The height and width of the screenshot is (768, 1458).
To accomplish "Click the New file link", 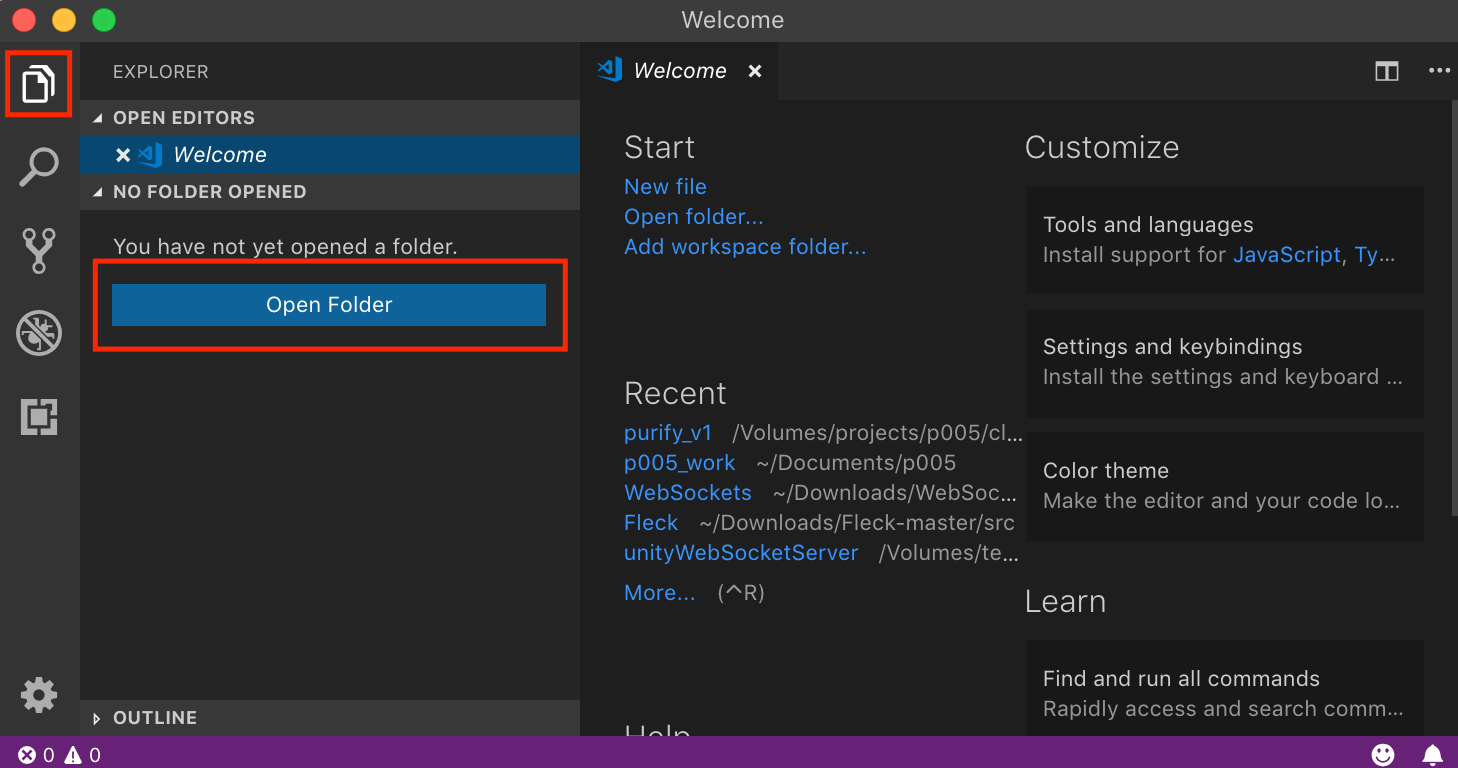I will (665, 187).
